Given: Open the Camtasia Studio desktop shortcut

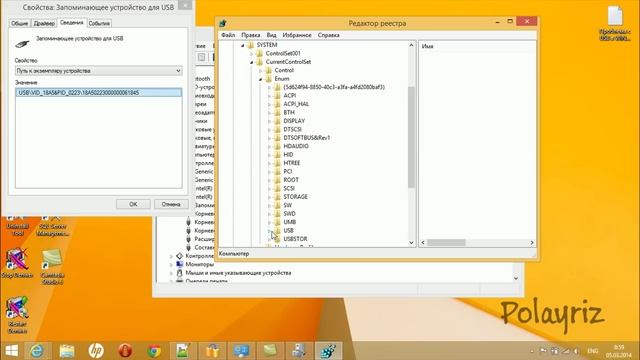Looking at the screenshot, I should pyautogui.click(x=52, y=266).
